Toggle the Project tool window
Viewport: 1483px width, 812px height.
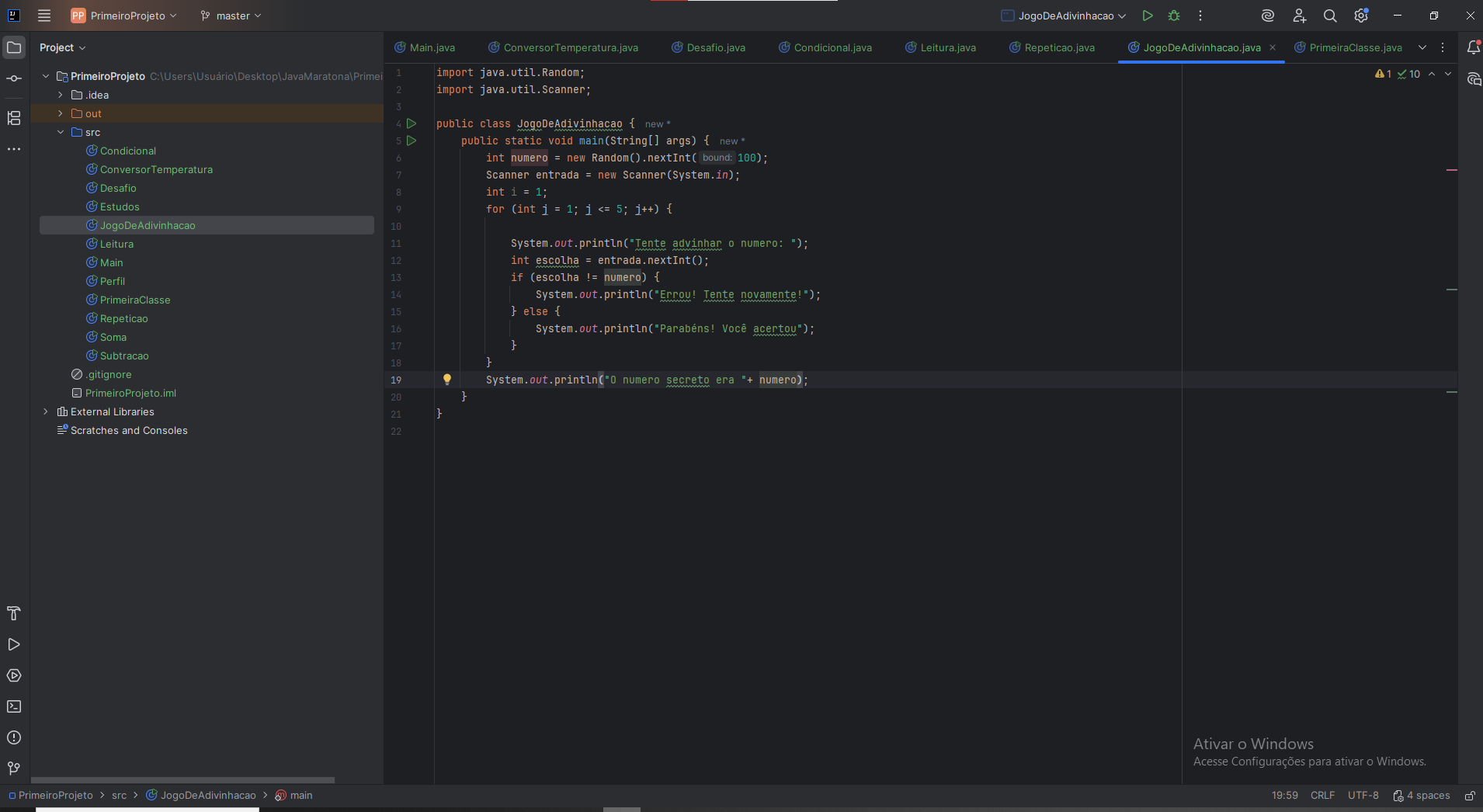tap(14, 47)
